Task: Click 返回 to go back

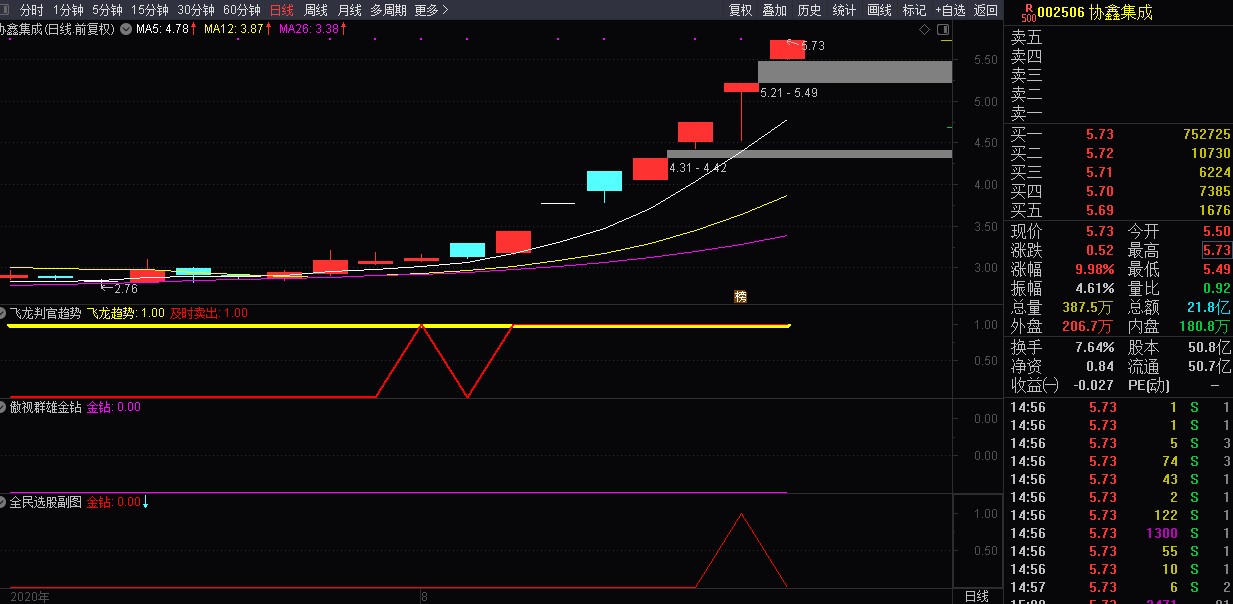Action: click(x=986, y=10)
